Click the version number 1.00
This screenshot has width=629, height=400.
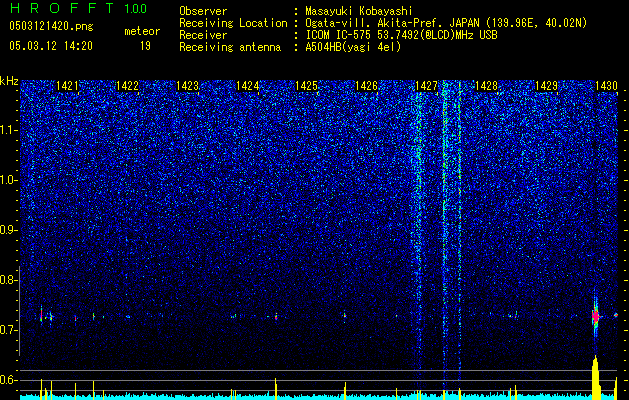[x=135, y=8]
